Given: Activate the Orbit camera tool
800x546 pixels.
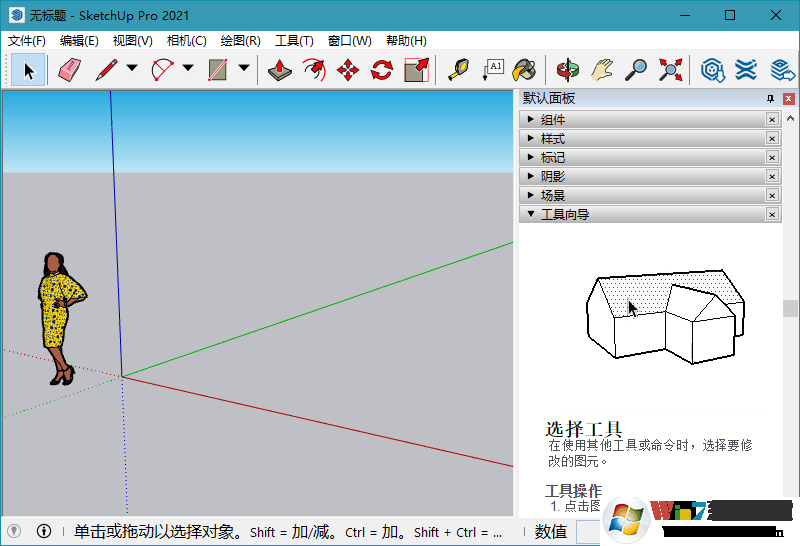Looking at the screenshot, I should click(567, 70).
